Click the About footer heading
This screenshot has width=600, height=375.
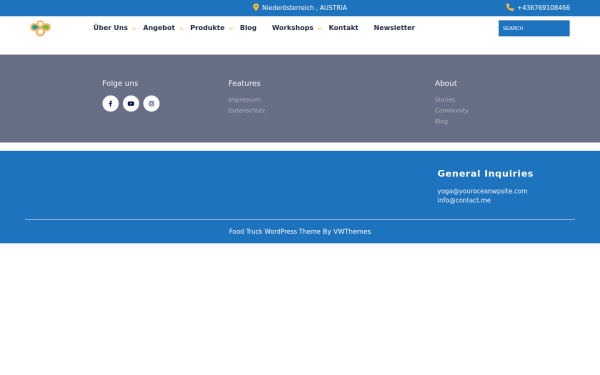coord(446,83)
